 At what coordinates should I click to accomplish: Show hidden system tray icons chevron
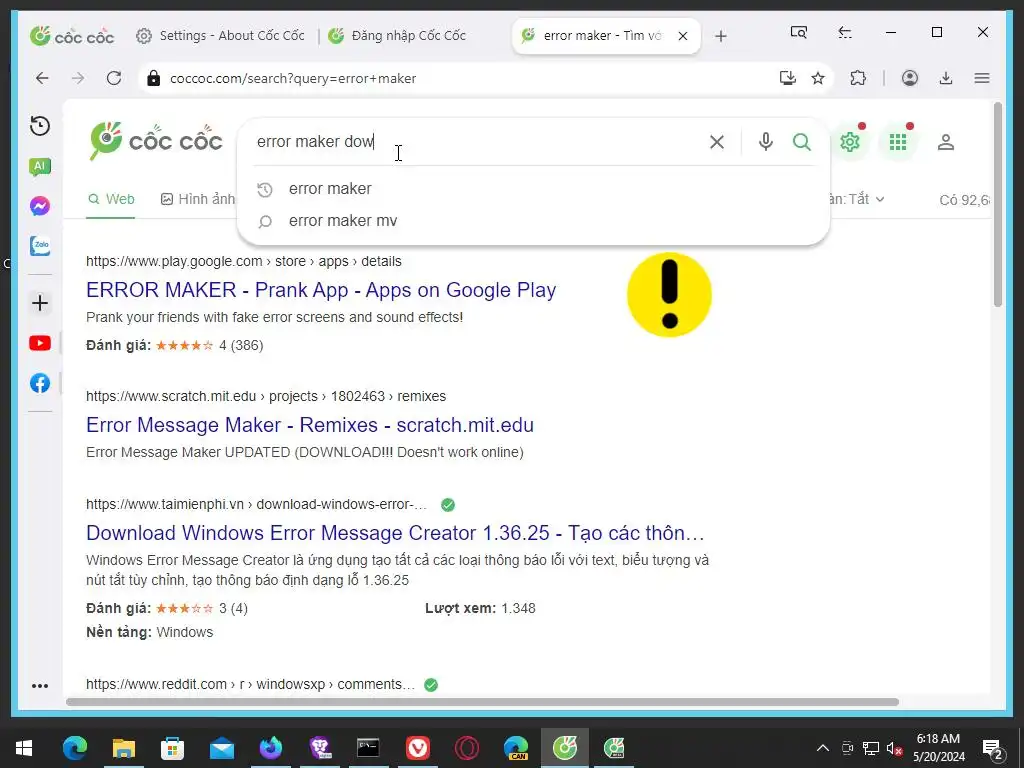[823, 748]
